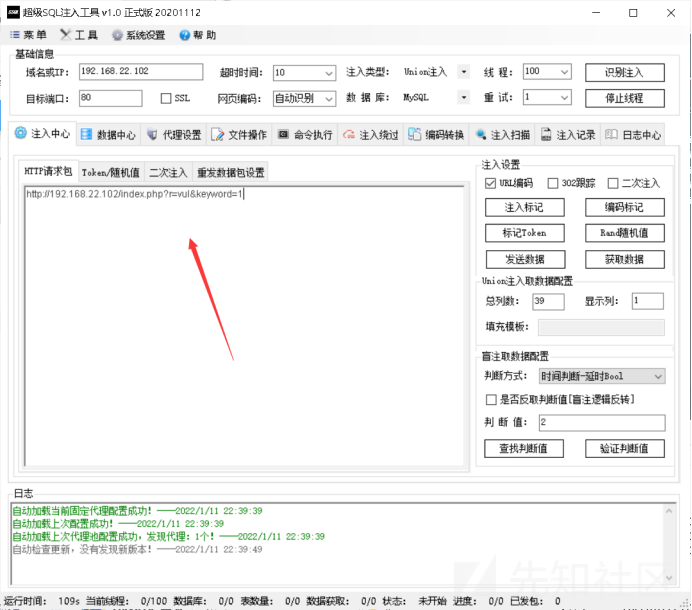
Task: Click the app logo in title bar
Action: click(x=13, y=12)
